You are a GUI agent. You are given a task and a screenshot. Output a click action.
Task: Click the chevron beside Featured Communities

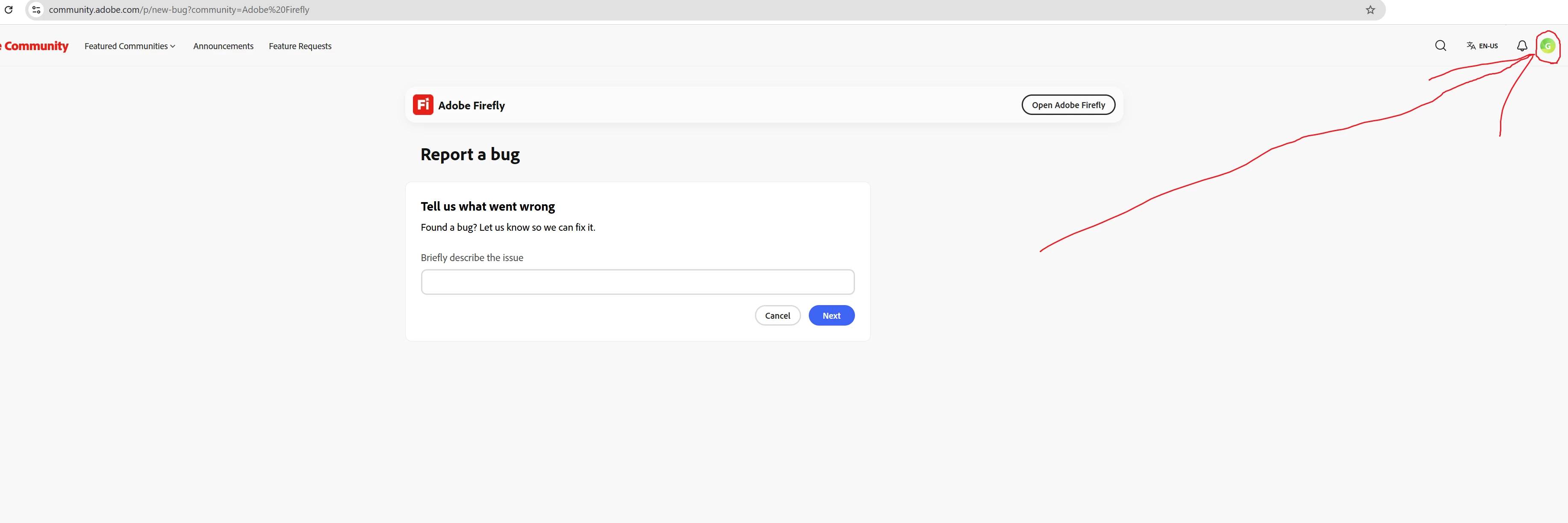coord(173,46)
